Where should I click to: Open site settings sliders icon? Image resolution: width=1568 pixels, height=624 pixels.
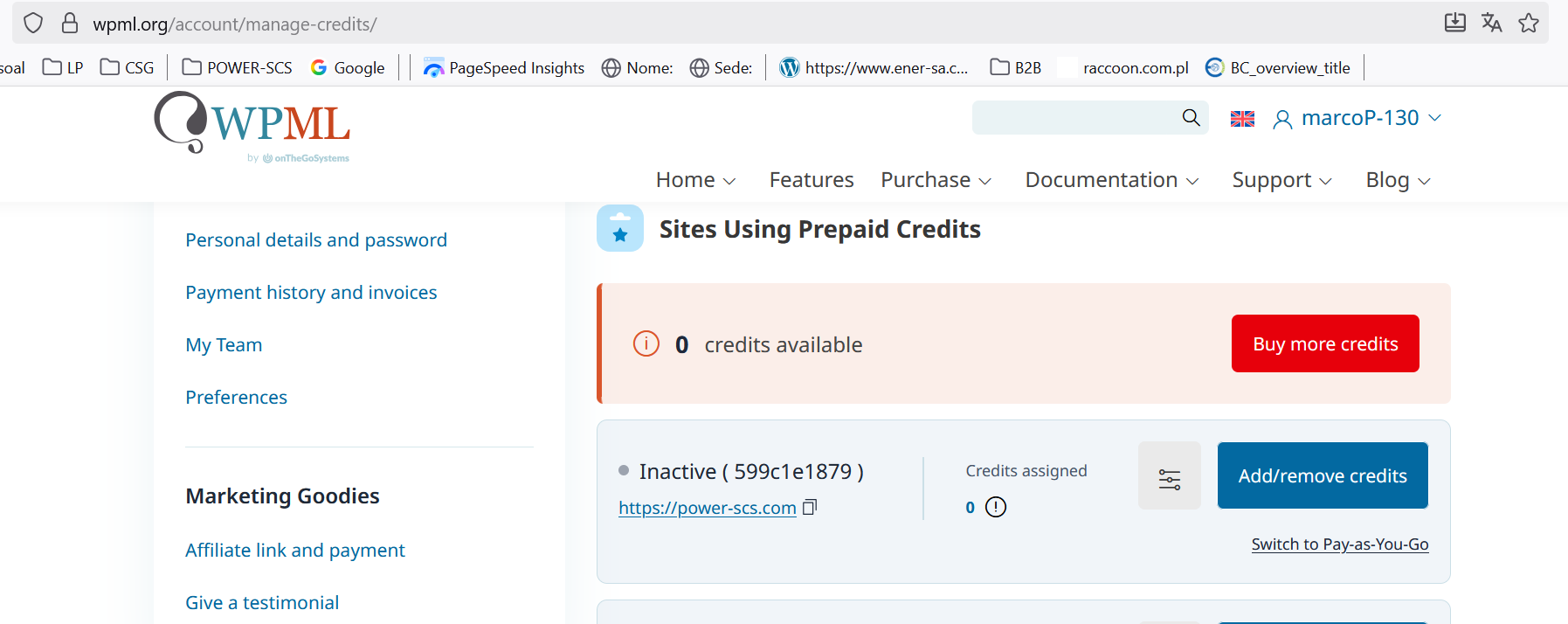pos(1169,476)
